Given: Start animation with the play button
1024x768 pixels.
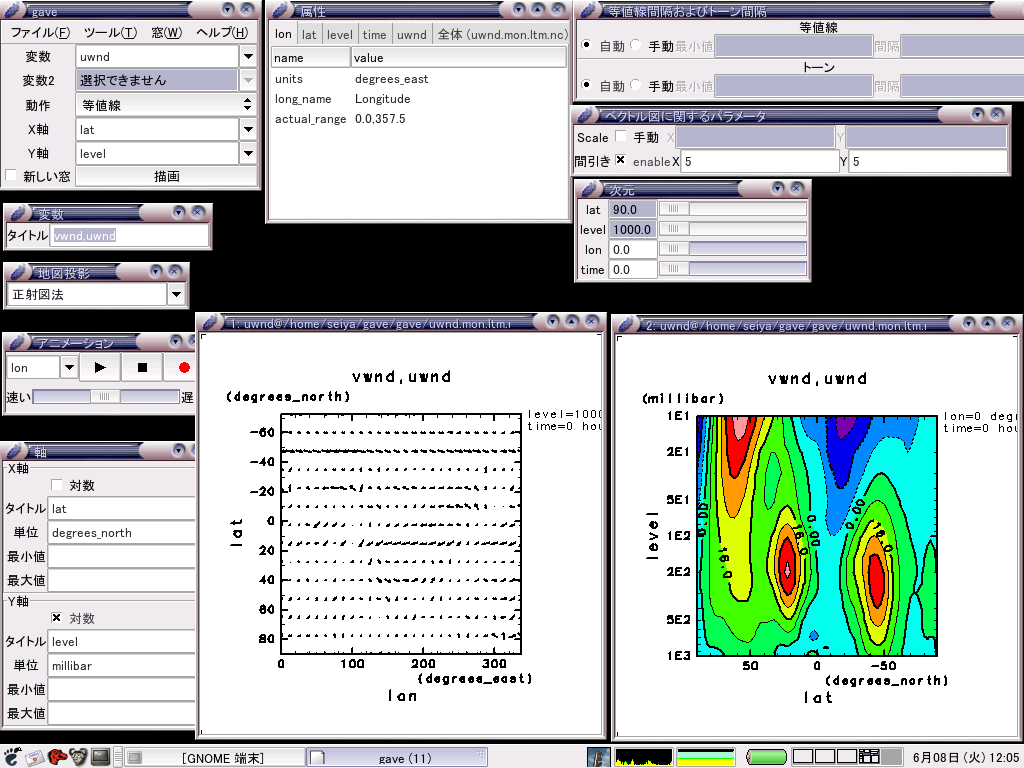Looking at the screenshot, I should pyautogui.click(x=100, y=368).
